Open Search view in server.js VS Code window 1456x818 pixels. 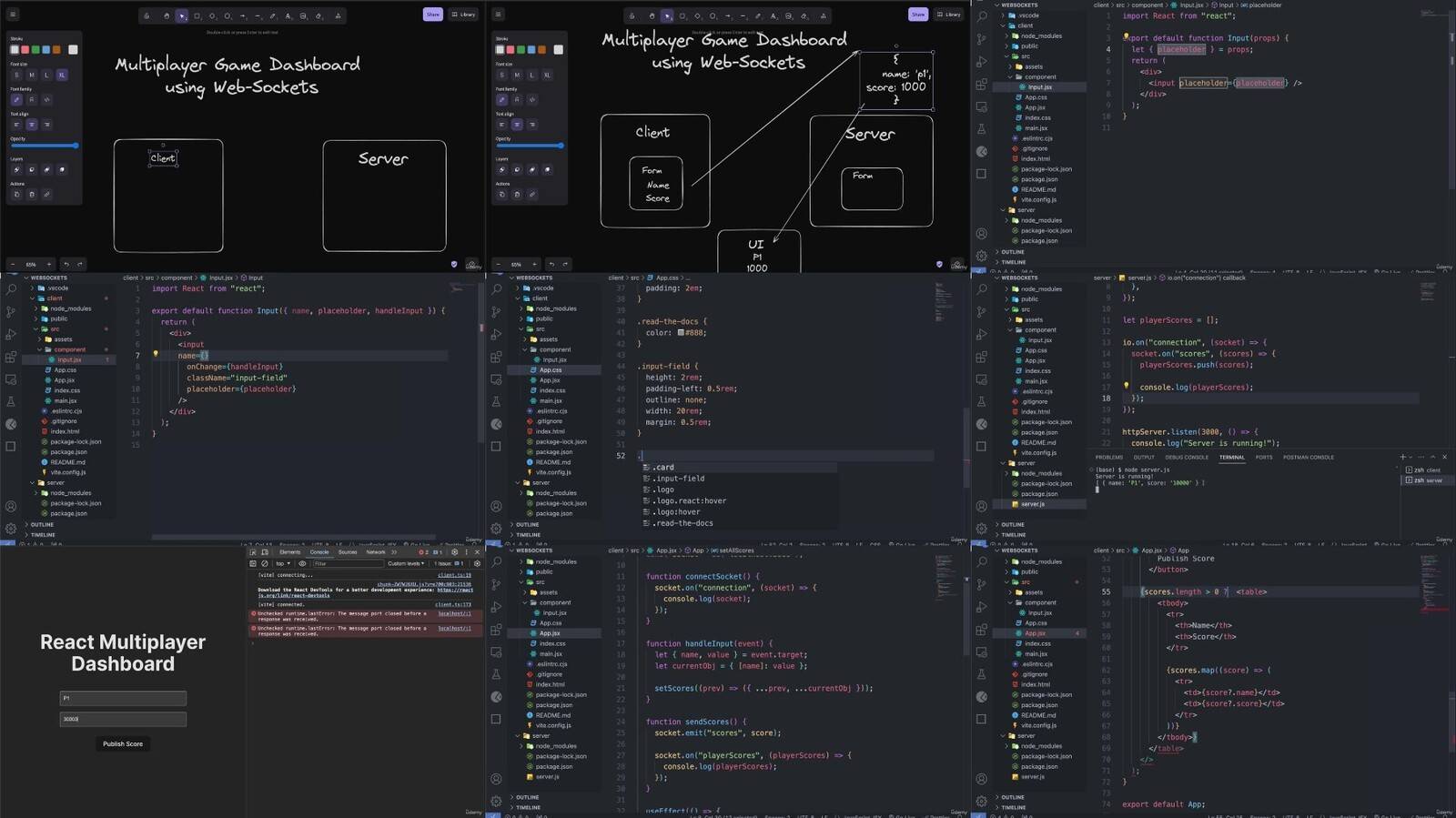981,289
